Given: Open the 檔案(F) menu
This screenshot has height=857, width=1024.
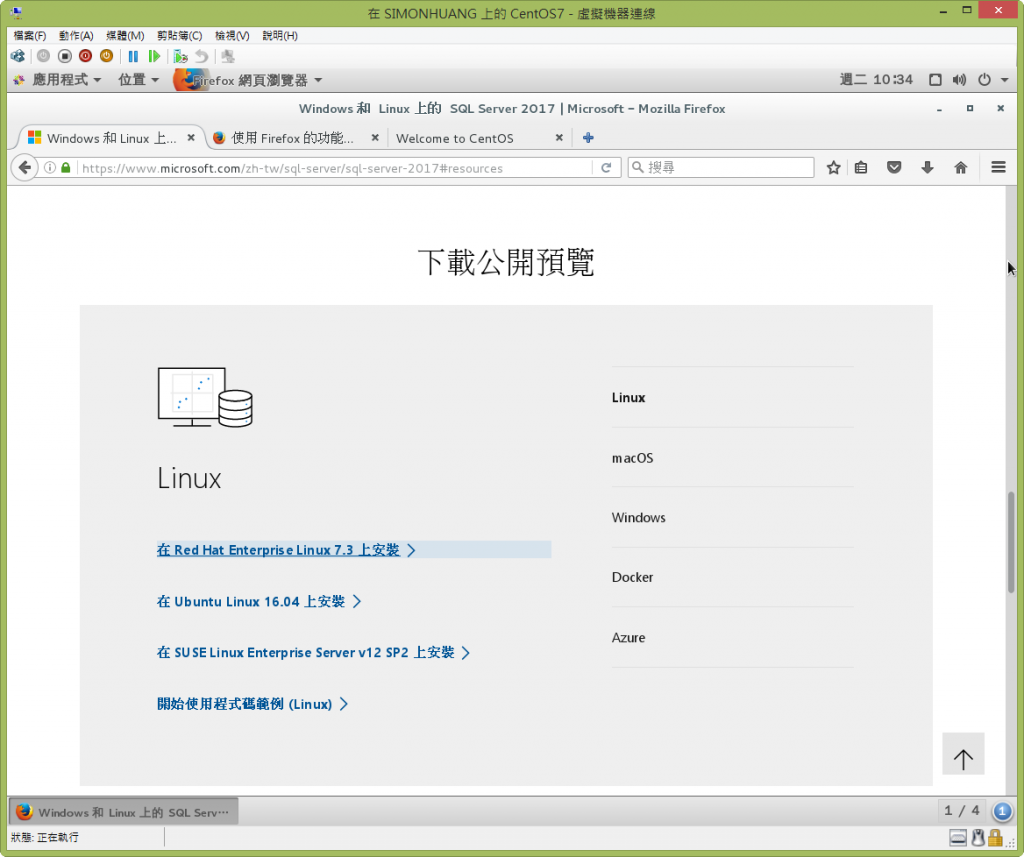Looking at the screenshot, I should (29, 35).
